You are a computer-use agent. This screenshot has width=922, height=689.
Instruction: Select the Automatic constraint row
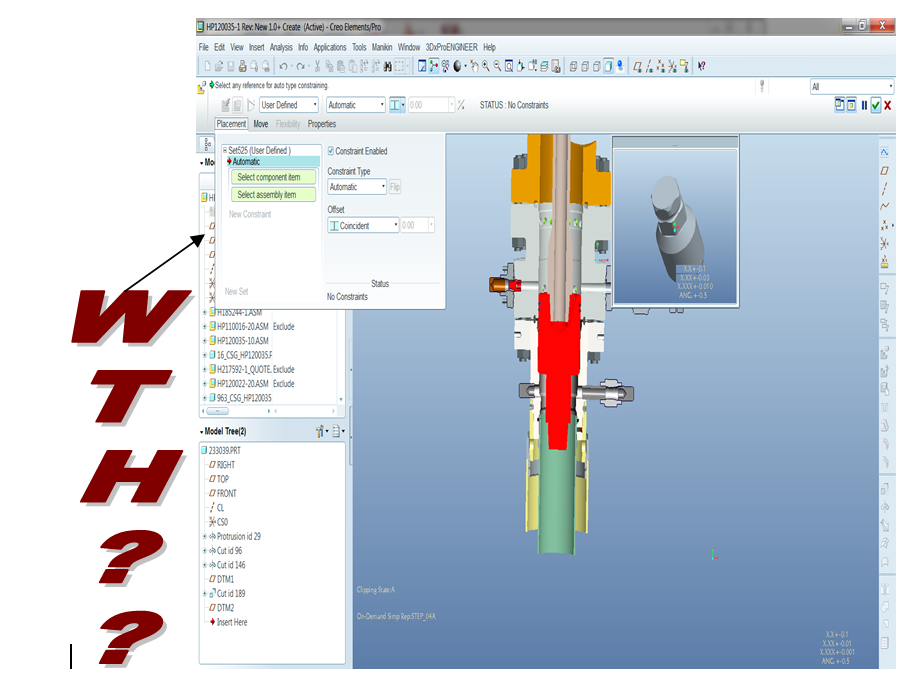pos(273,162)
